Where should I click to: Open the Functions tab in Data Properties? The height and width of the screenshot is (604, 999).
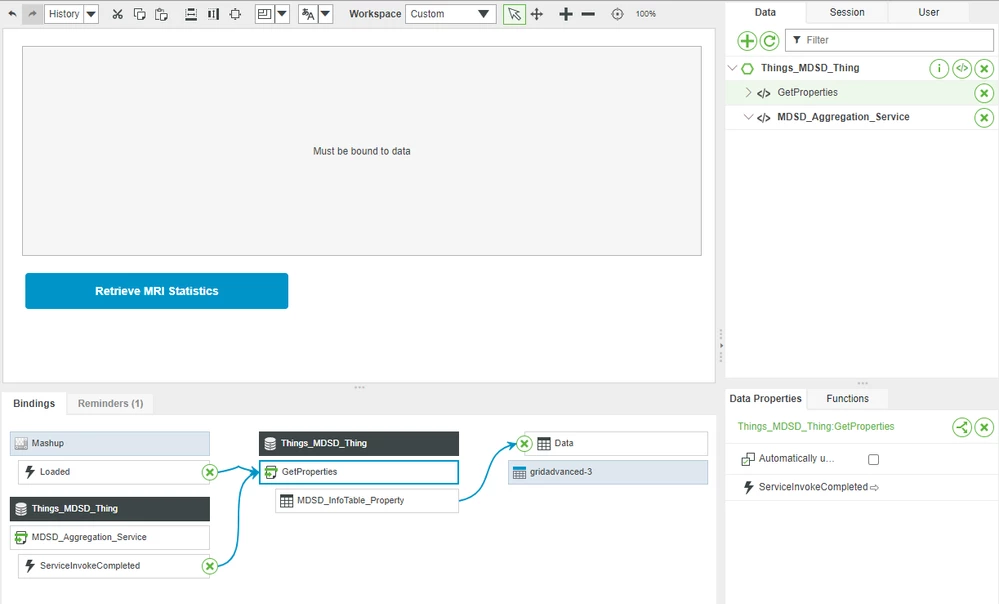point(847,398)
